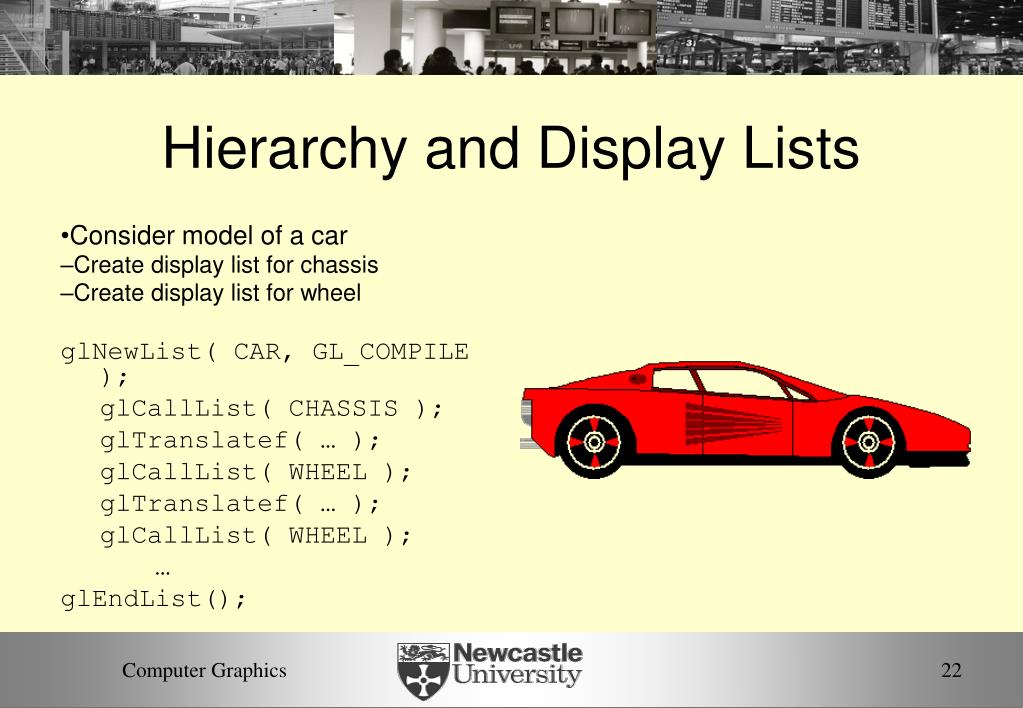
Task: Click the red car illustration
Action: point(745,420)
